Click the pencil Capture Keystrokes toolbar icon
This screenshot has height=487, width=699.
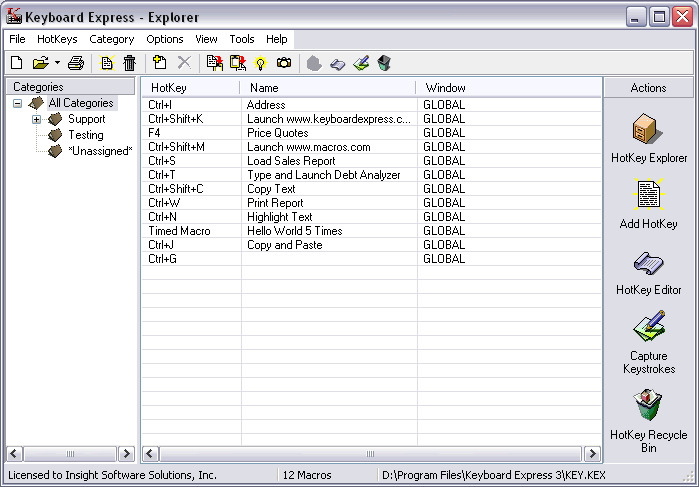tap(361, 63)
